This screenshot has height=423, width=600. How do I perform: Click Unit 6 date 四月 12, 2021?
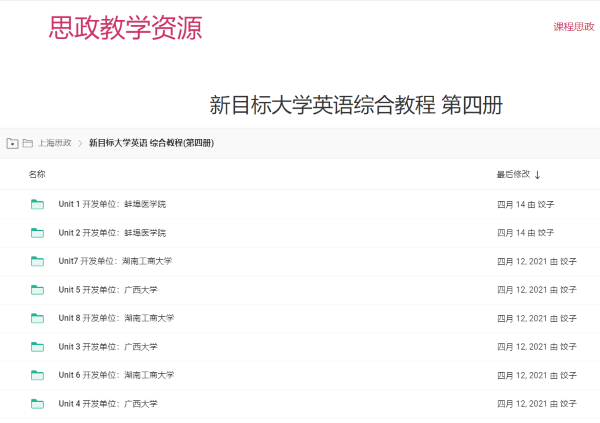522,376
